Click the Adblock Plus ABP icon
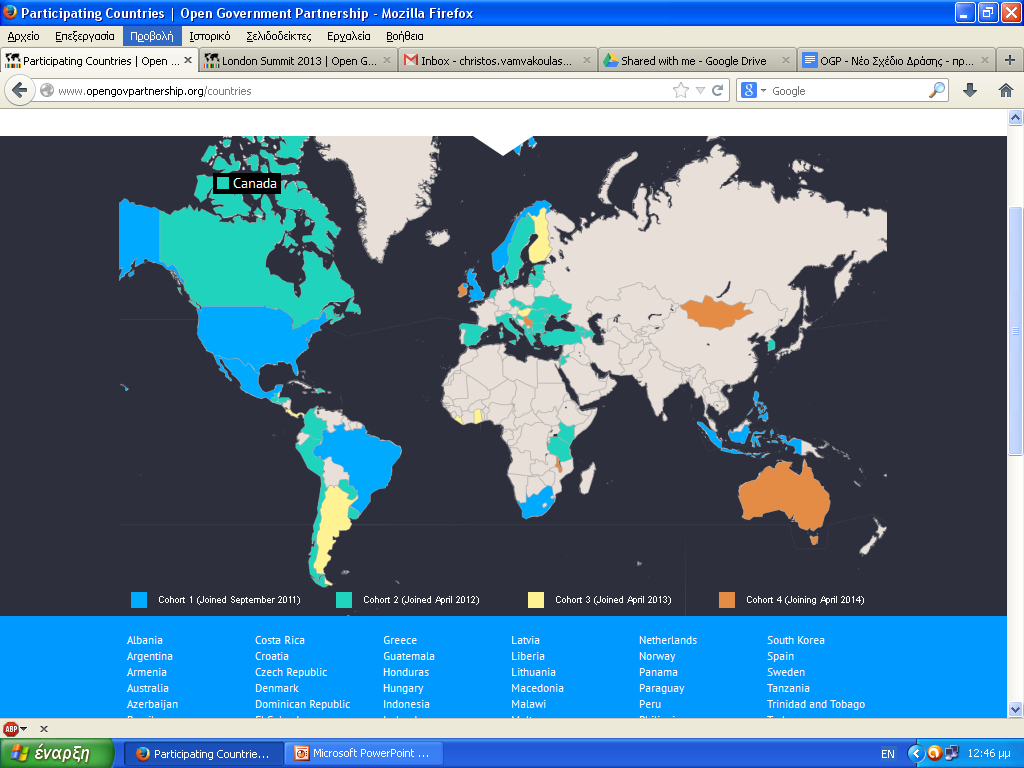Image resolution: width=1024 pixels, height=768 pixels. click(10, 728)
